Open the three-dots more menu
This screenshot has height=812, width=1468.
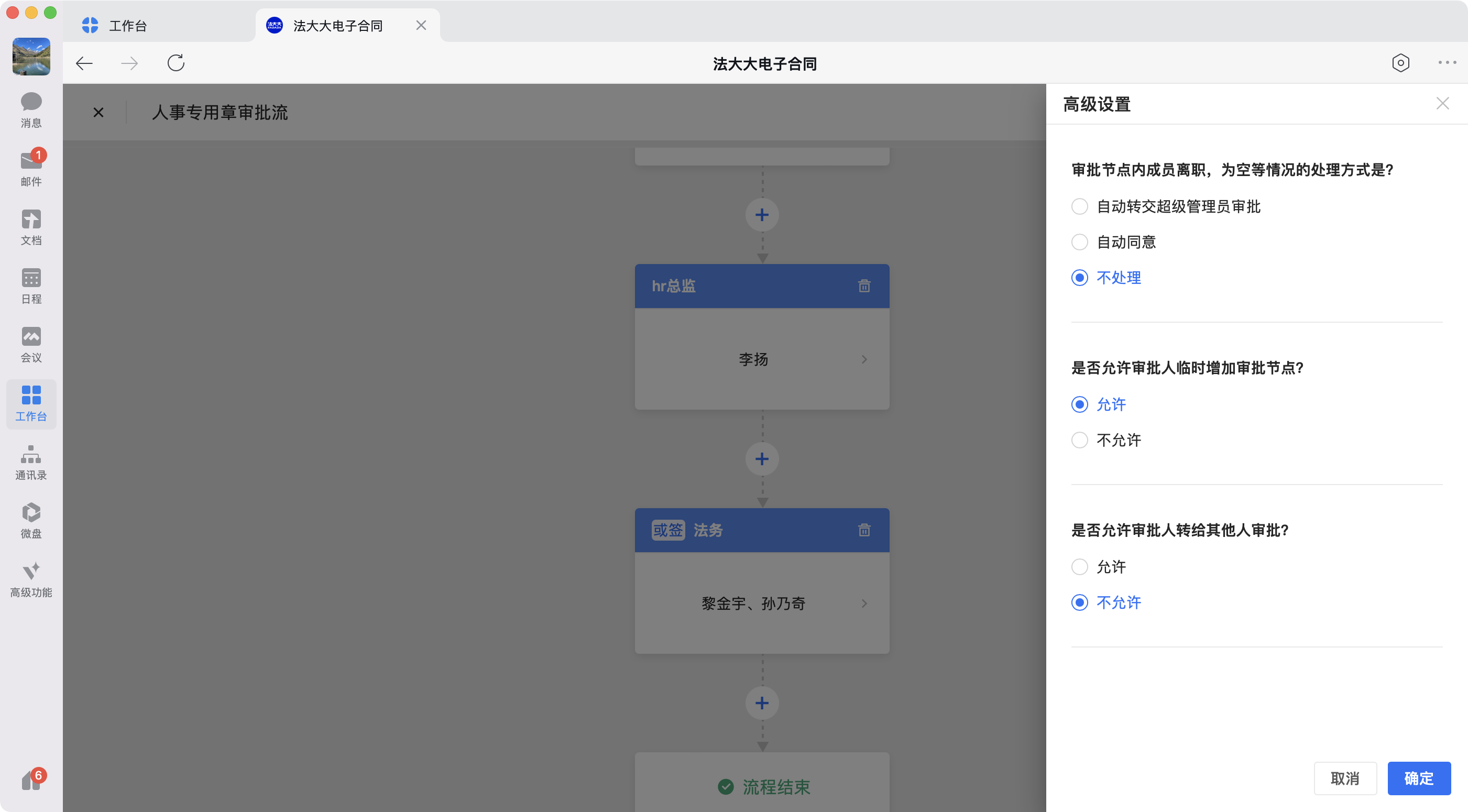pyautogui.click(x=1447, y=63)
